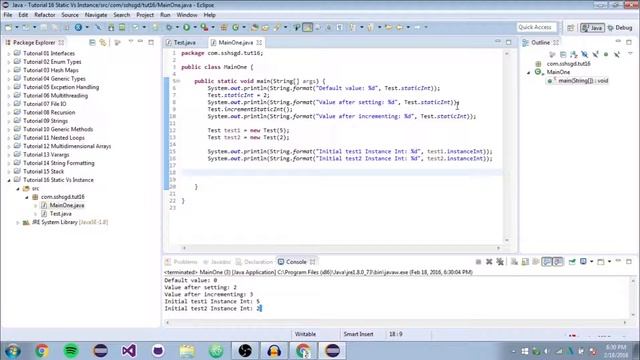Click the editor horizontal scrollbar
The height and width of the screenshot is (360, 640).
[x=341, y=248]
